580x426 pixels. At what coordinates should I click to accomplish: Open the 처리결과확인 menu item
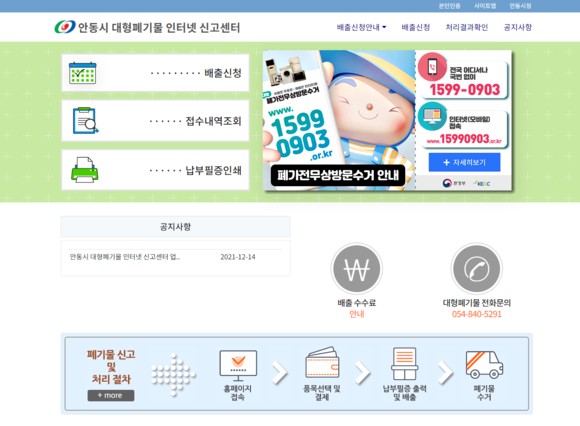click(x=467, y=27)
